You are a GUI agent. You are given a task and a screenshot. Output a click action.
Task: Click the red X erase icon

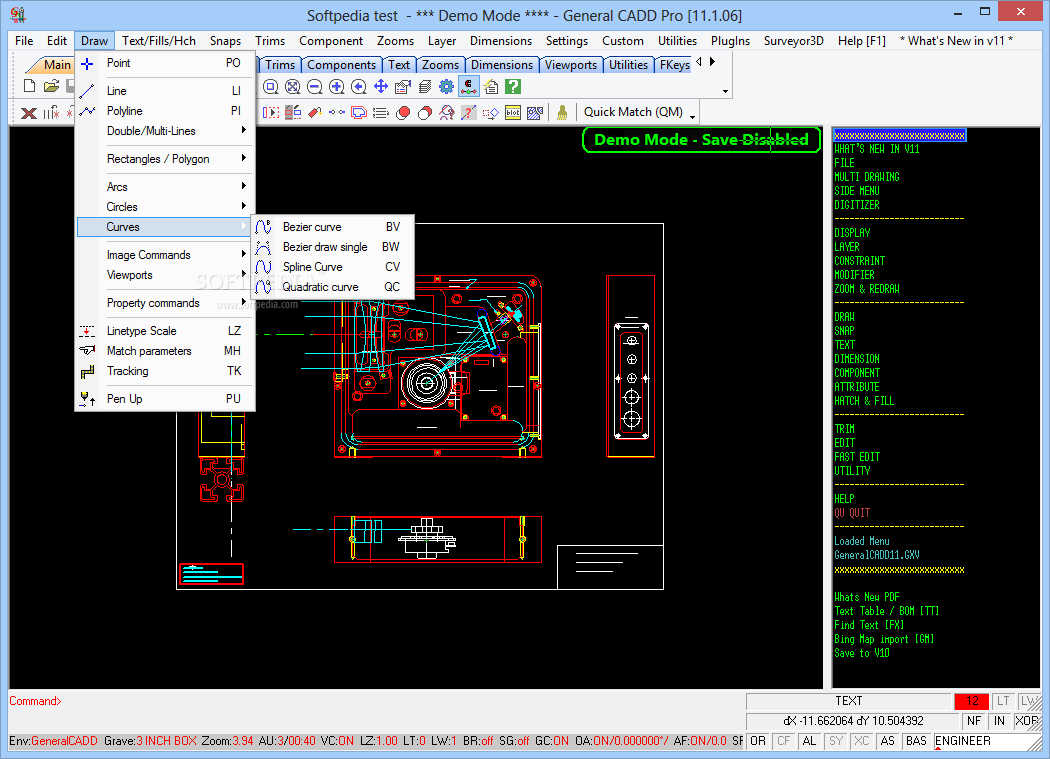[x=29, y=113]
